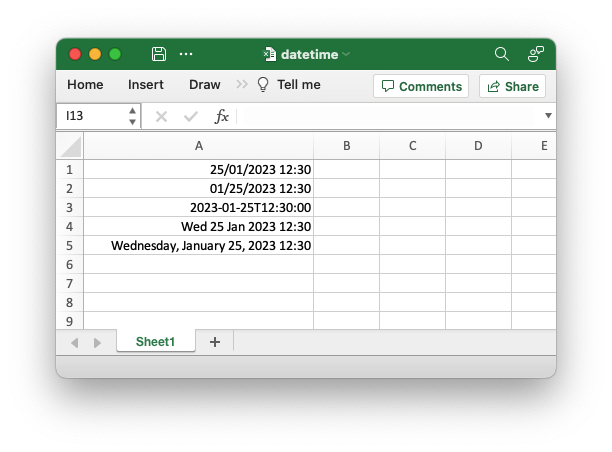Open the collaboration share people icon
Screen dimensions: 612x452
pos(536,54)
